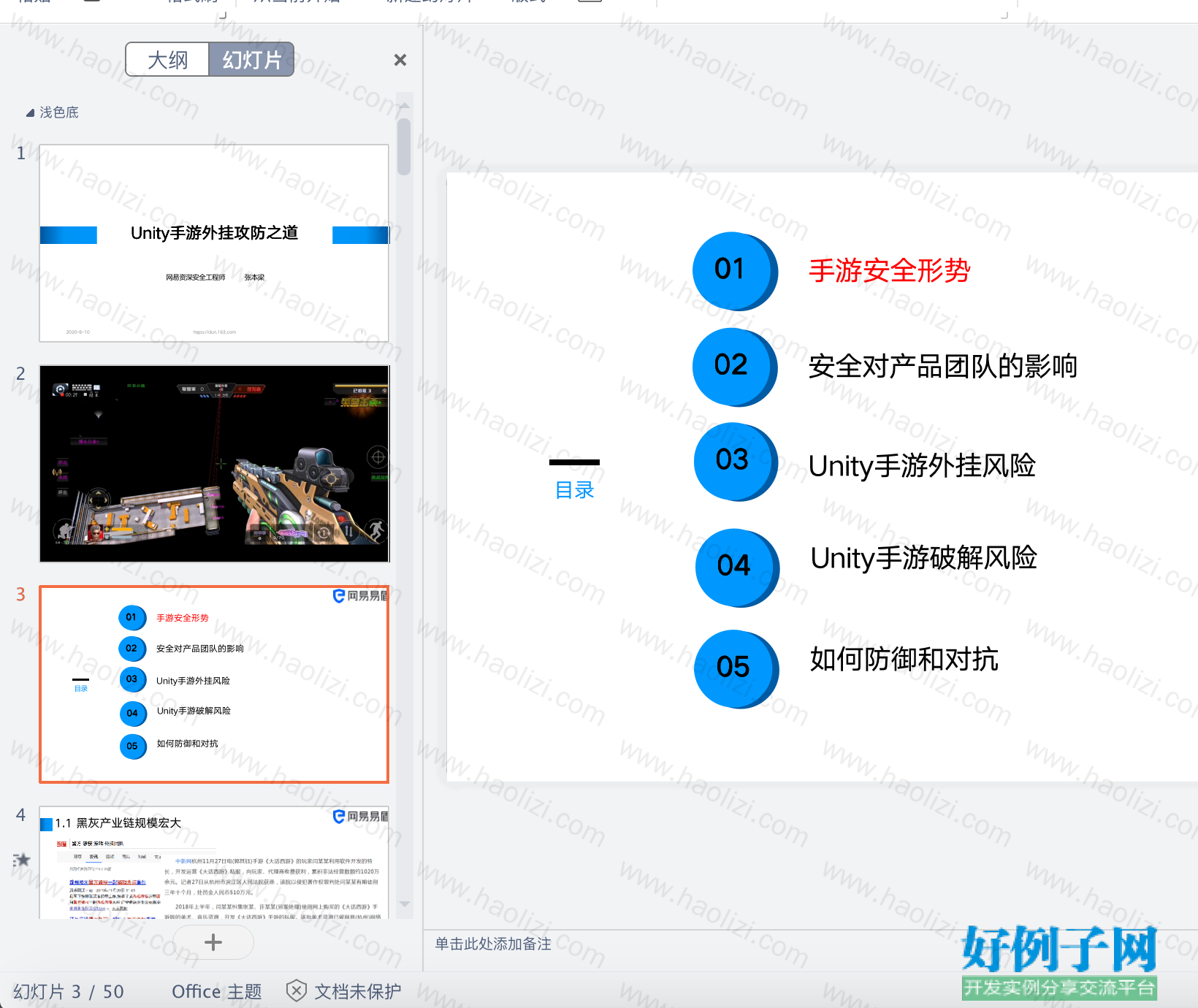Select slide 2 game screenshot thumbnail
1198x1008 pixels.
click(214, 464)
